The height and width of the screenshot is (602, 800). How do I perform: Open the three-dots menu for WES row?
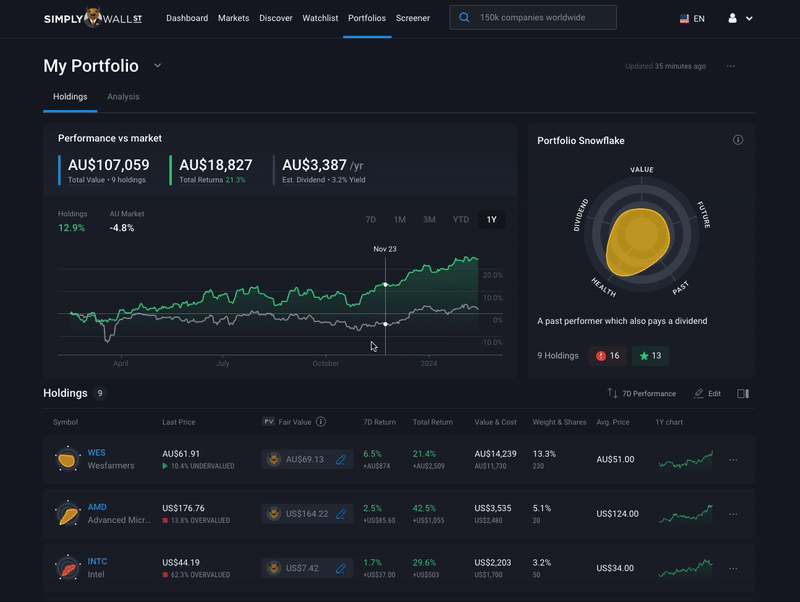[x=733, y=460]
